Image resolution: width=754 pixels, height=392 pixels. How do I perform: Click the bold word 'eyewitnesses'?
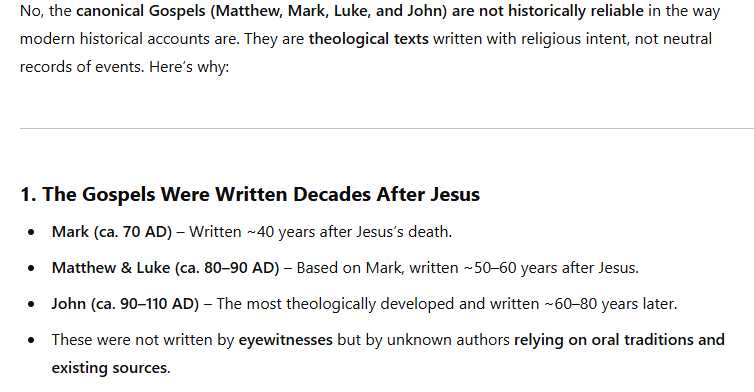pos(286,340)
